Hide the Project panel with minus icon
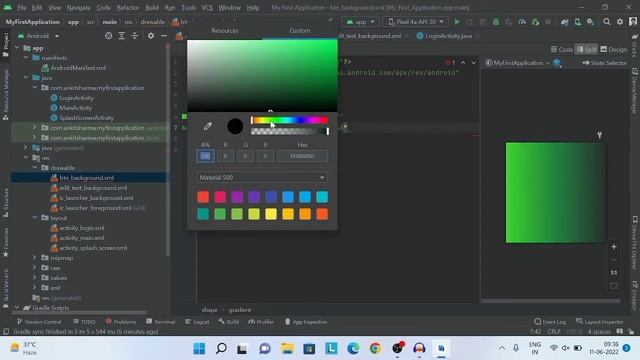 [x=164, y=36]
